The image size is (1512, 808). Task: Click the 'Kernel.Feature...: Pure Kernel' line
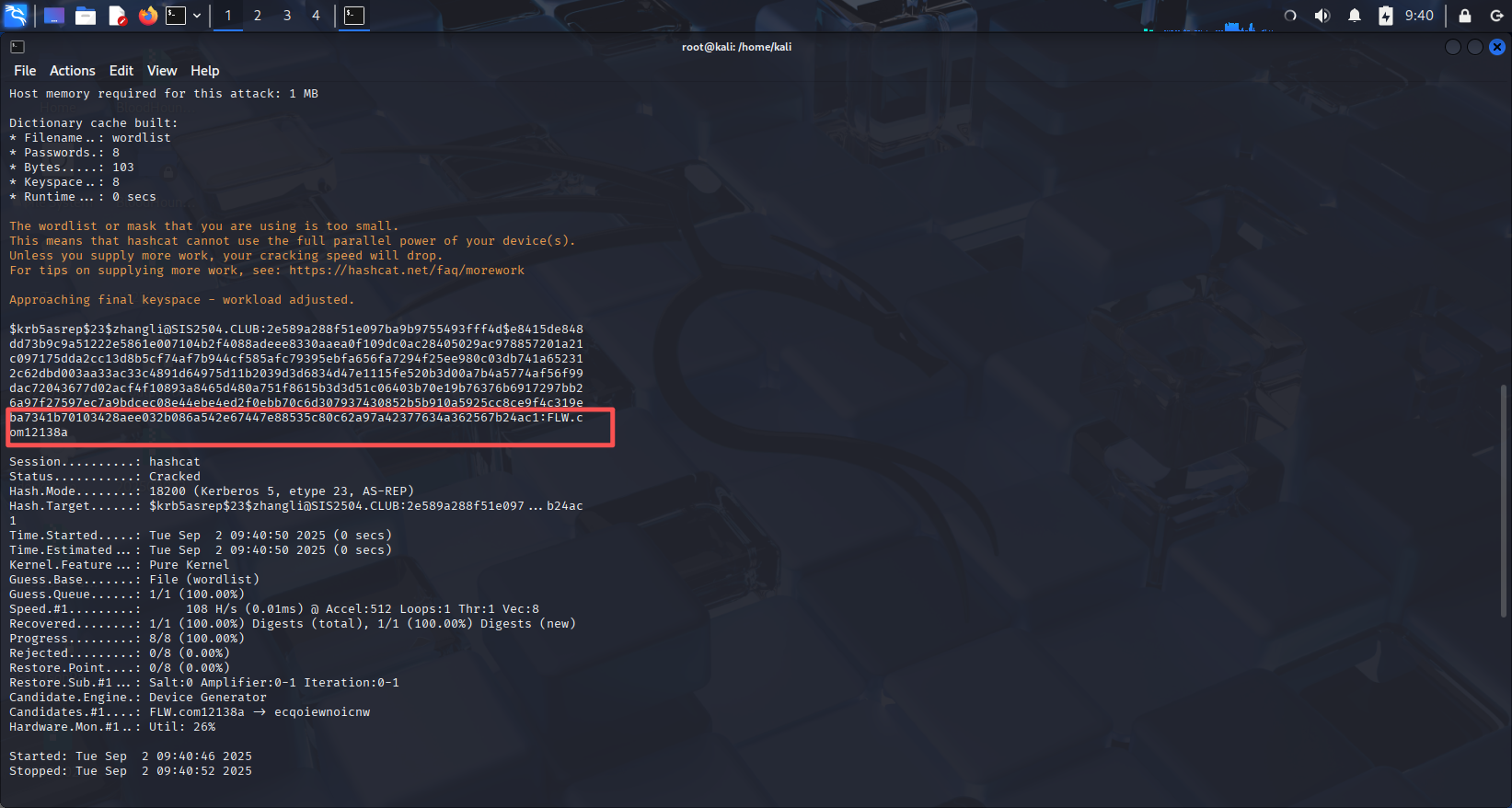coord(120,565)
